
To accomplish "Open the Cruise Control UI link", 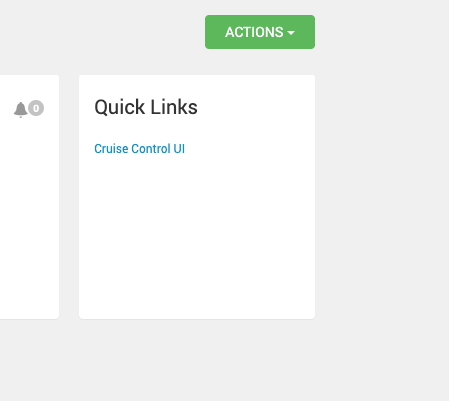I will [x=139, y=149].
